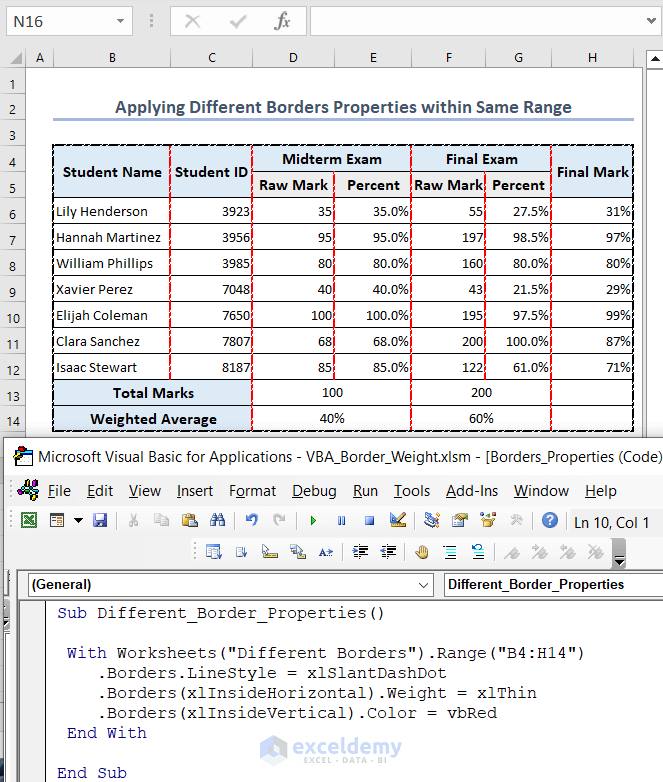663x782 pixels.
Task: Open the Help menu
Action: [601, 491]
